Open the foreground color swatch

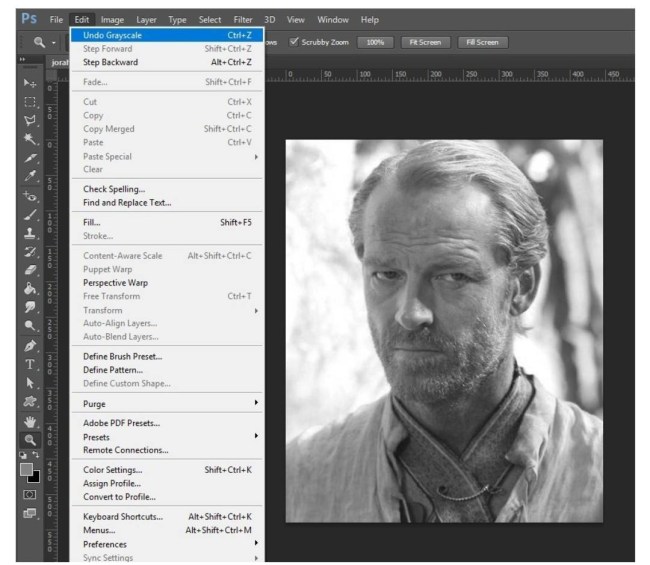(x=26, y=469)
